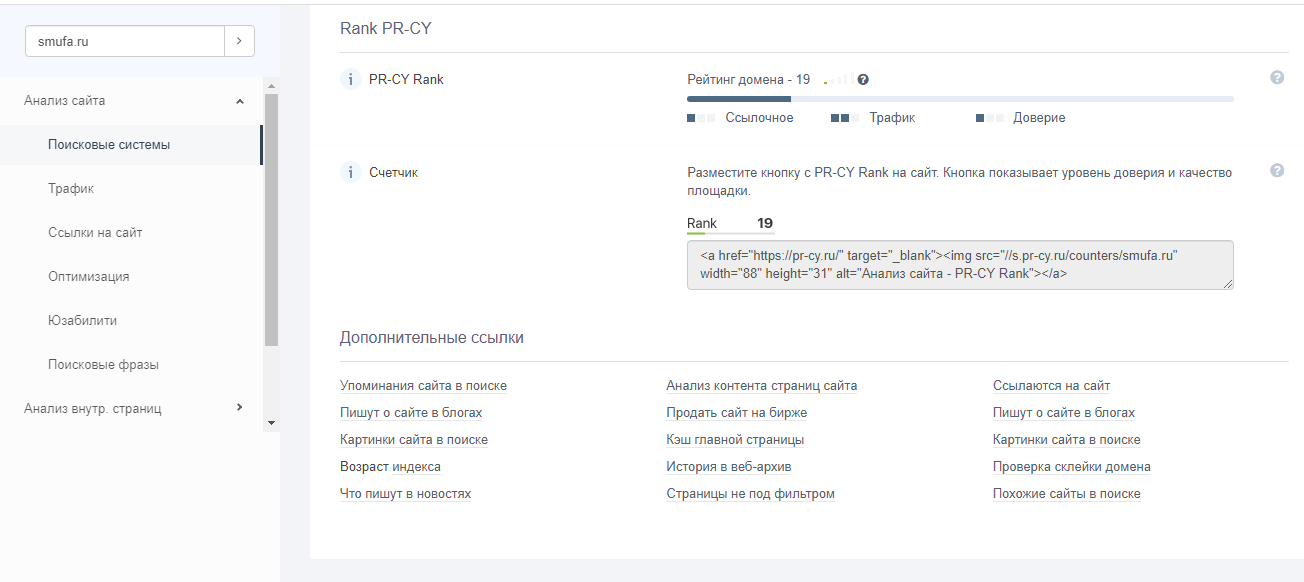Click the info icon beside Счетчик
This screenshot has width=1304, height=582.
point(350,173)
